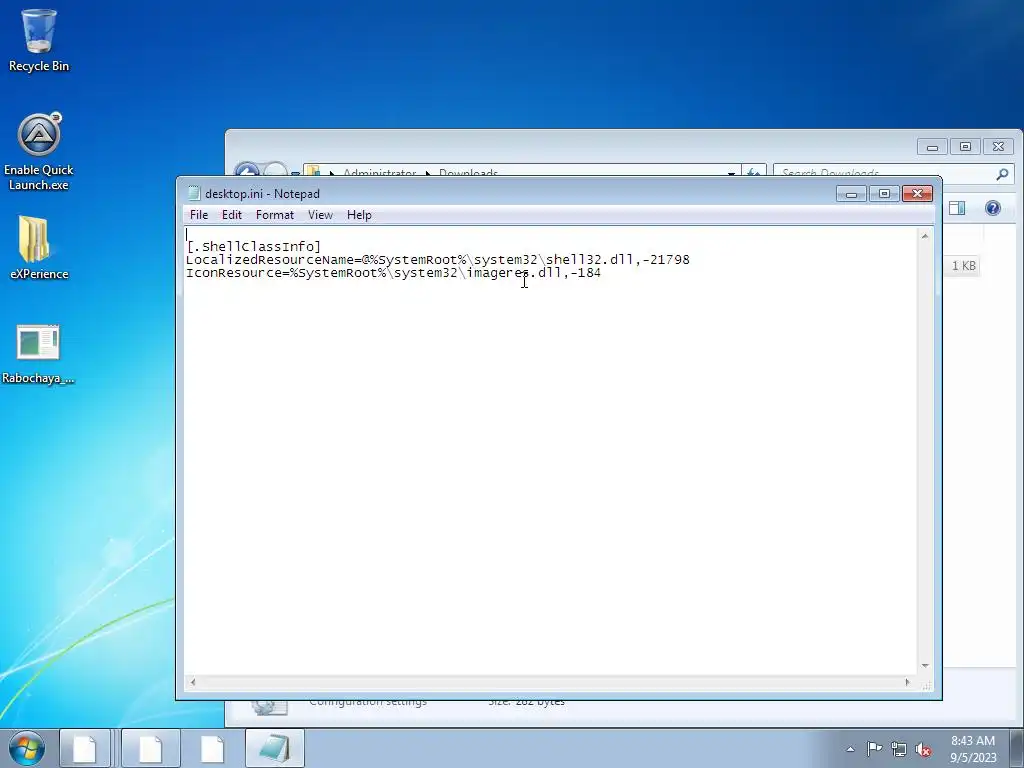The height and width of the screenshot is (768, 1024).
Task: Open the Edit menu in Notepad
Action: coord(232,215)
